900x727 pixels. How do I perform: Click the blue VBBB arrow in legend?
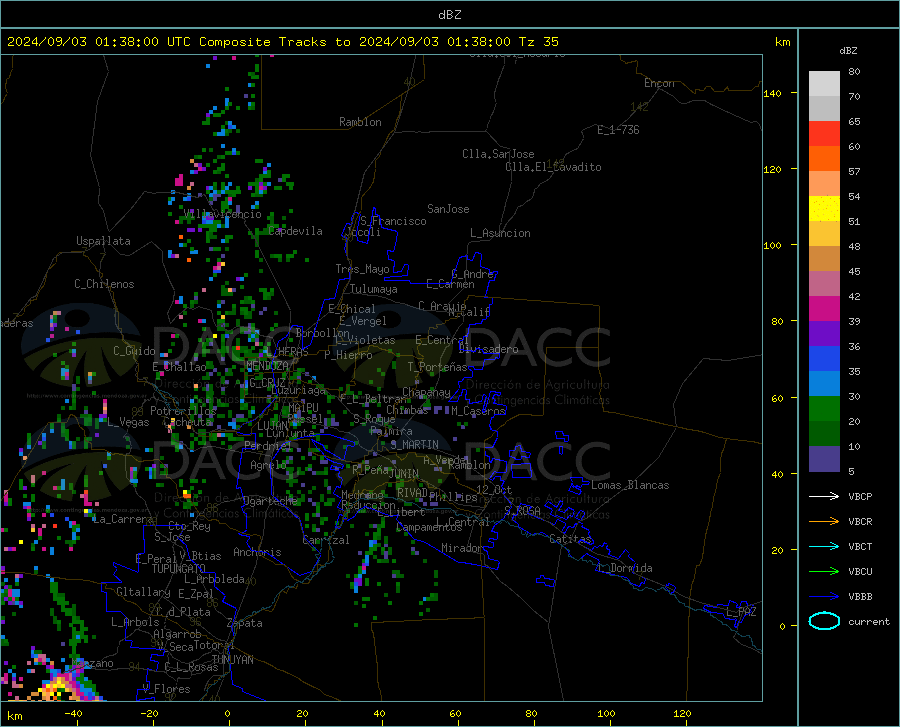pos(824,597)
